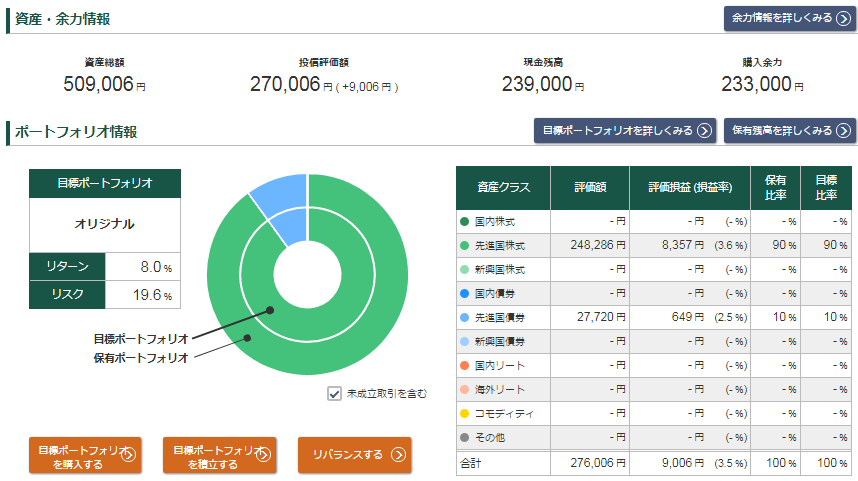The width and height of the screenshot is (858, 481).
Task: Click the 国内債券 blue legend dot
Action: coord(465,294)
